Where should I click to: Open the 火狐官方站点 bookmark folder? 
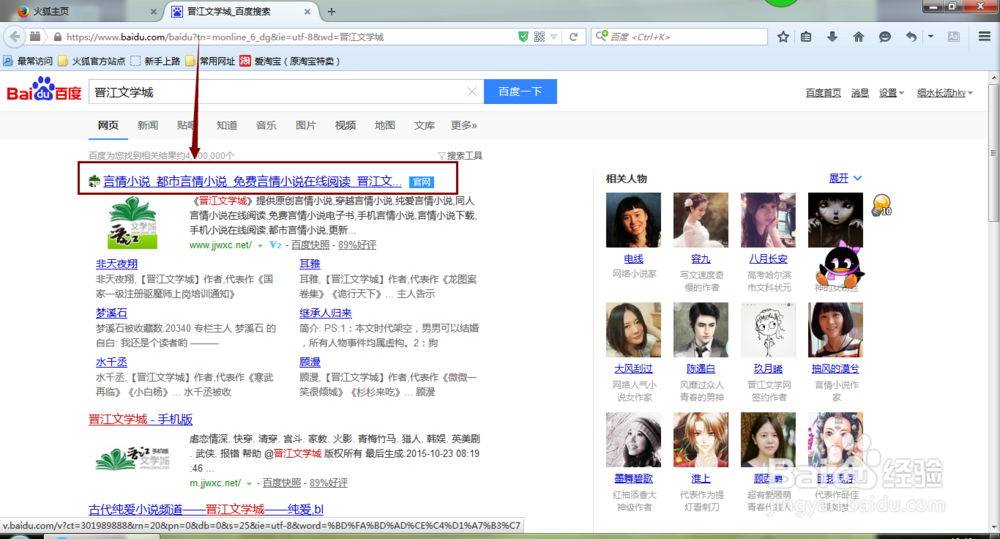[x=91, y=61]
